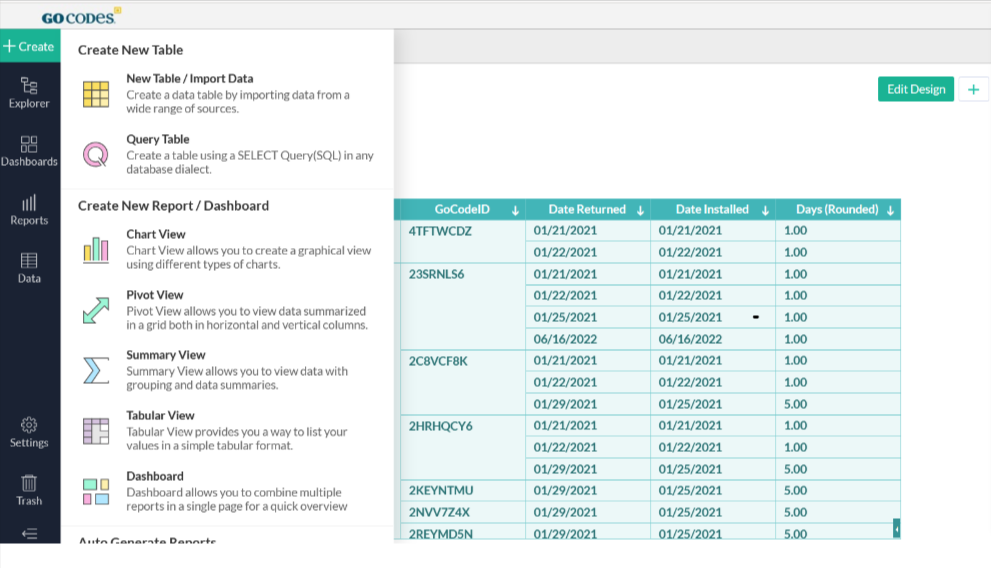Click the 06/16/2022 Date Installed cell
Screen dimensions: 991x568
click(x=713, y=339)
